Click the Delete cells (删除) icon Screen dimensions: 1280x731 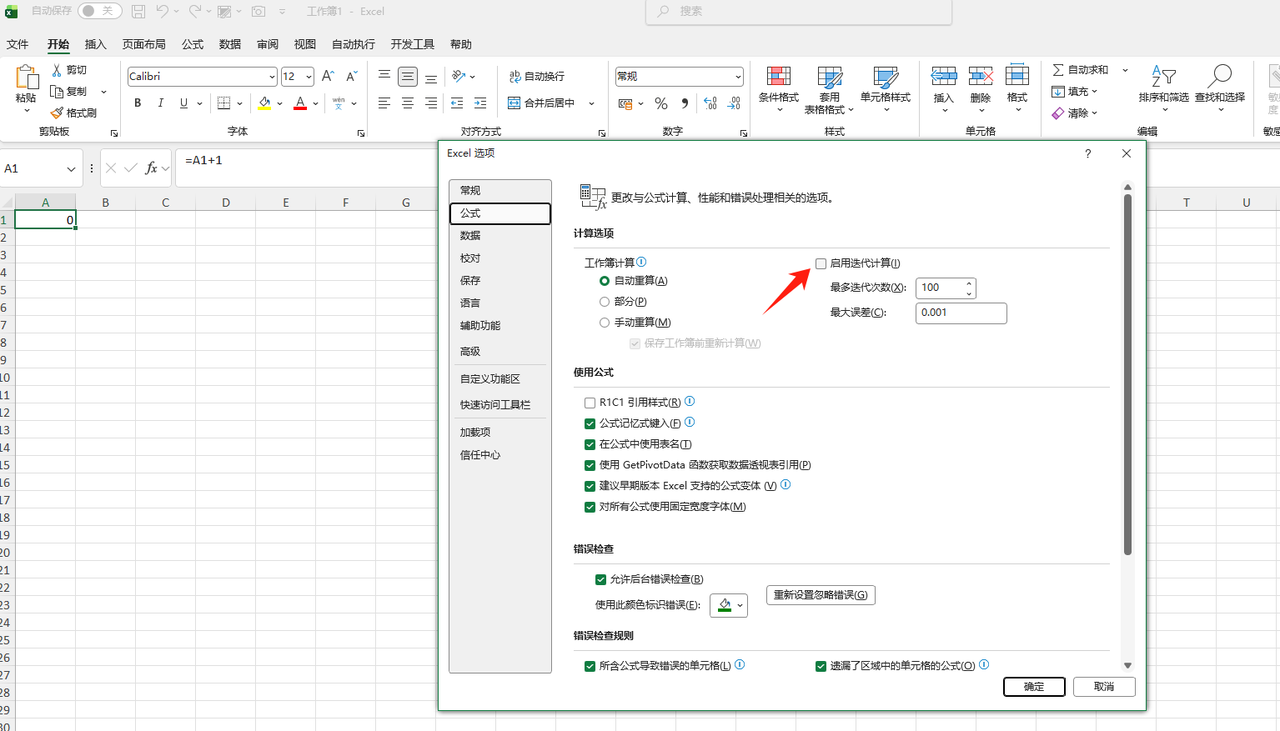pyautogui.click(x=981, y=76)
